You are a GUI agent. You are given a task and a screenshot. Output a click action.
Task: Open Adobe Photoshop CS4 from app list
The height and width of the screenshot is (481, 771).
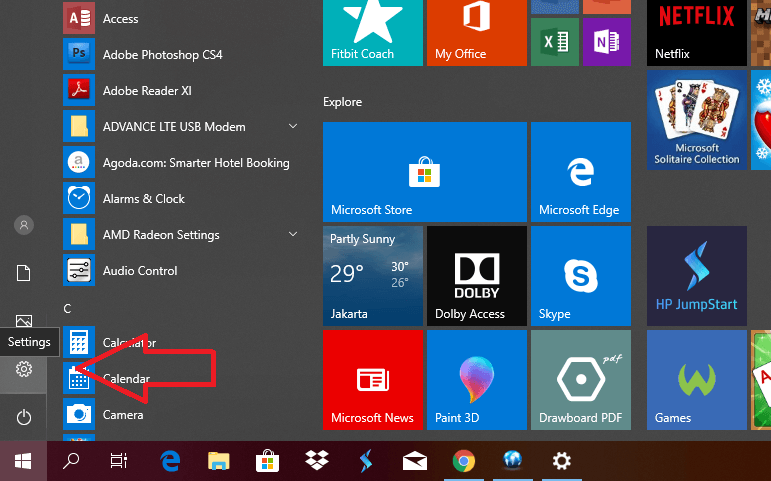[x=162, y=54]
